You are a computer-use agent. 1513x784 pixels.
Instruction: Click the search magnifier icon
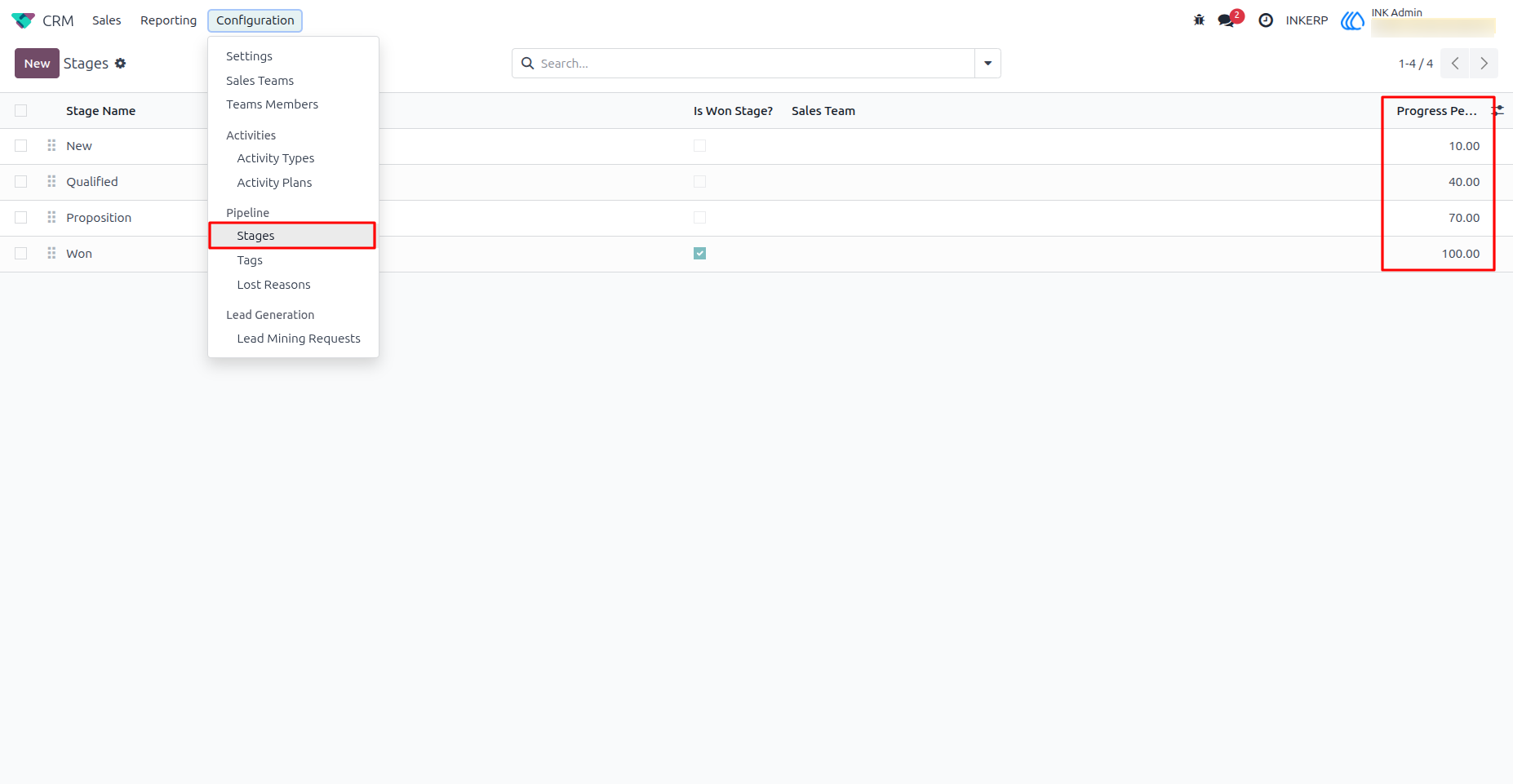[x=528, y=64]
